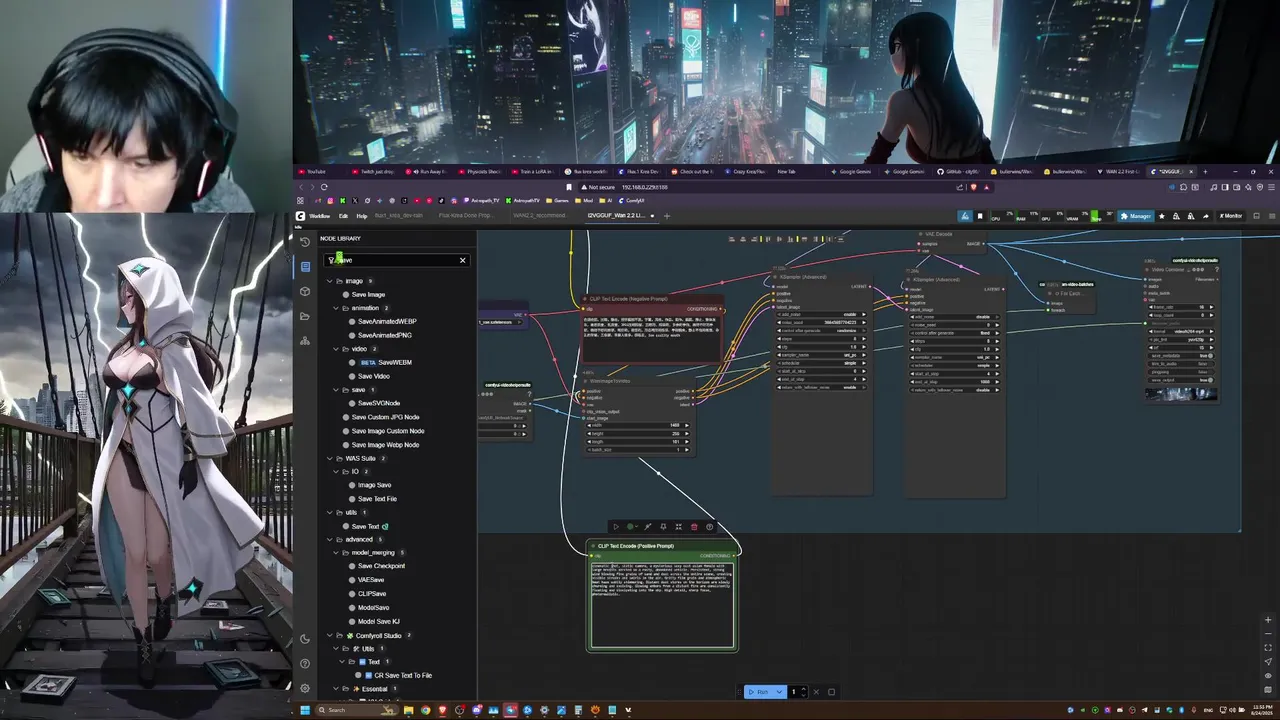Select Save Custom JPG Node

[385, 417]
